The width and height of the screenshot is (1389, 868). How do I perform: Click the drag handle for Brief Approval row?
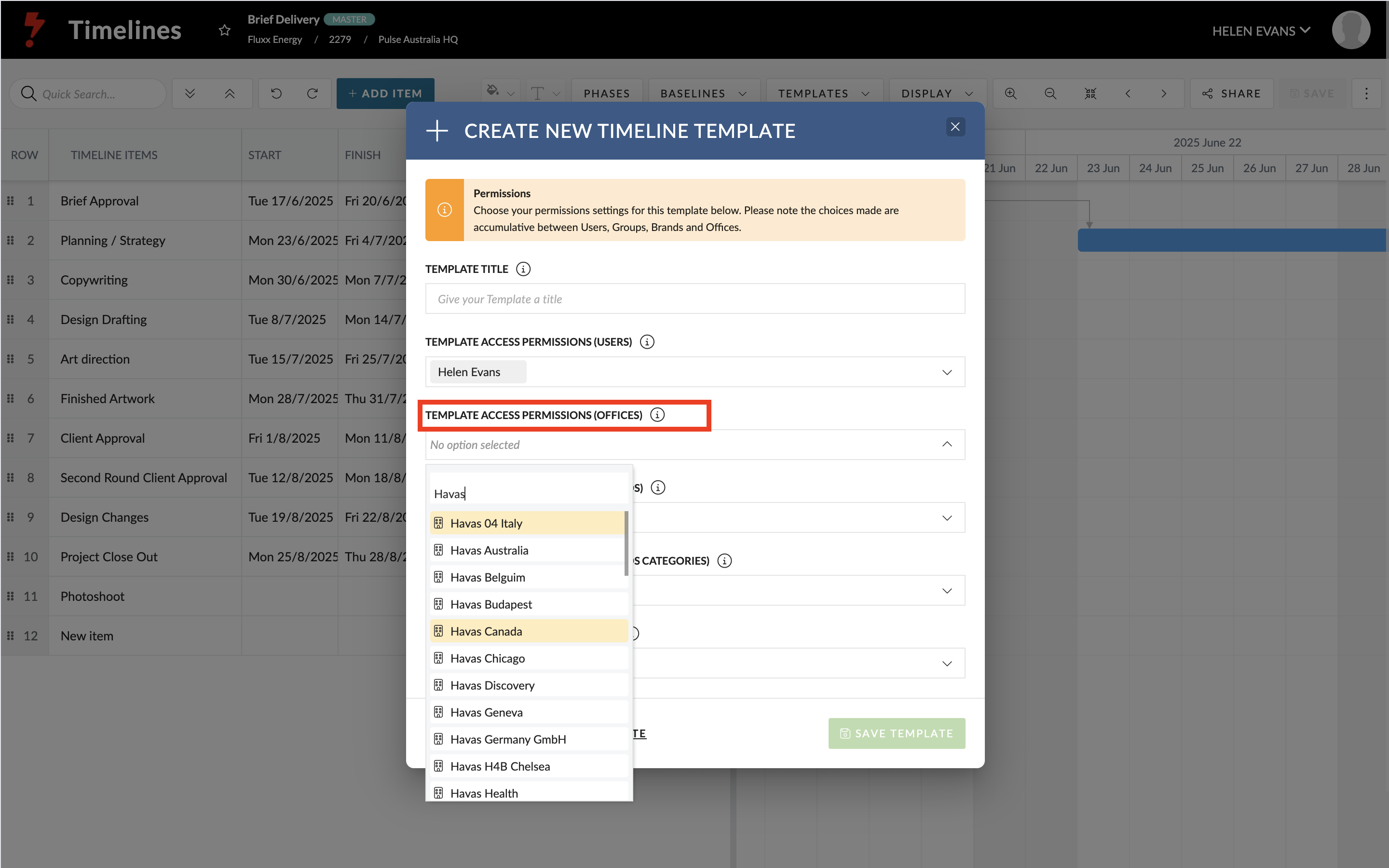[x=10, y=200]
